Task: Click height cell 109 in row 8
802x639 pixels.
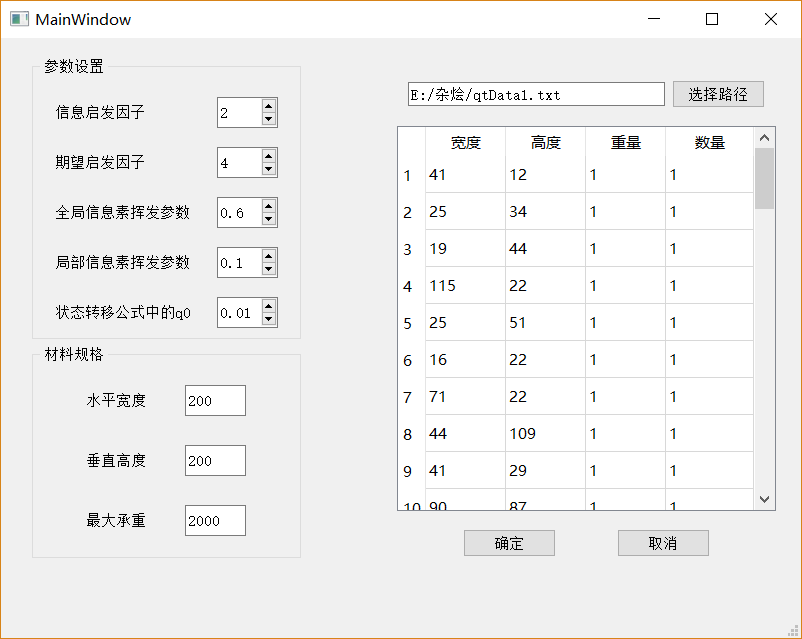Action: click(x=546, y=433)
